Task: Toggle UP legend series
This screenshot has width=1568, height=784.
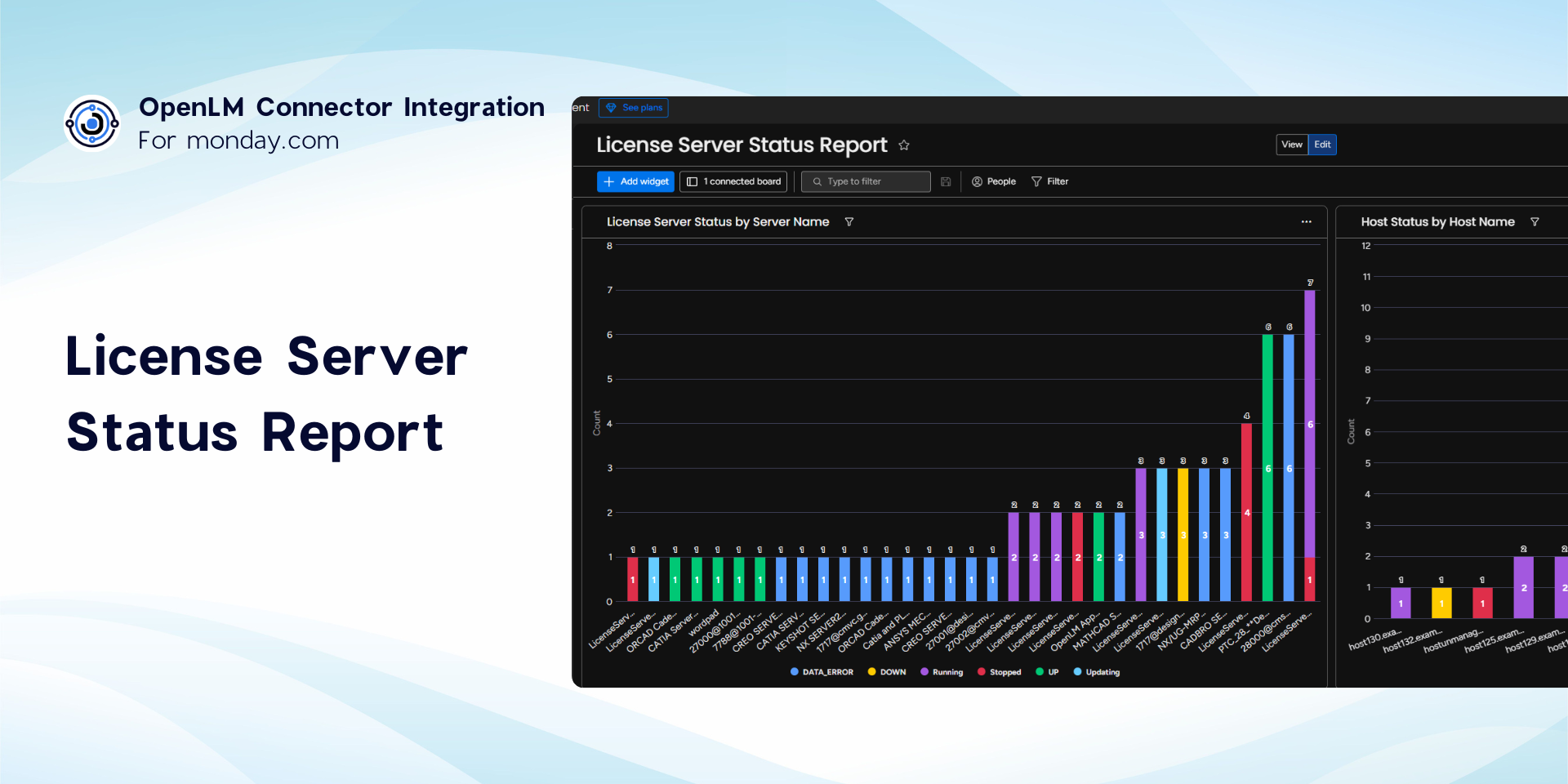Action: [x=1047, y=672]
